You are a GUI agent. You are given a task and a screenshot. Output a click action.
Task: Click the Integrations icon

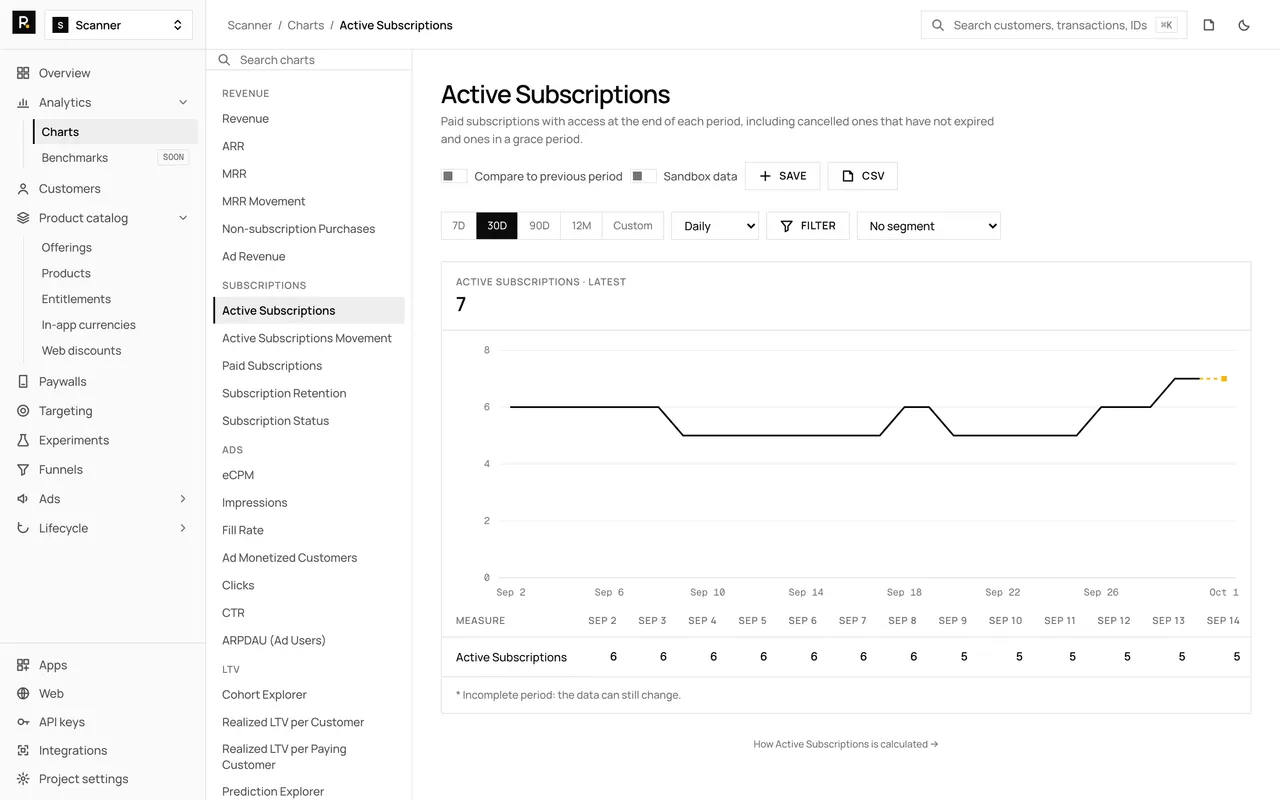pyautogui.click(x=23, y=750)
